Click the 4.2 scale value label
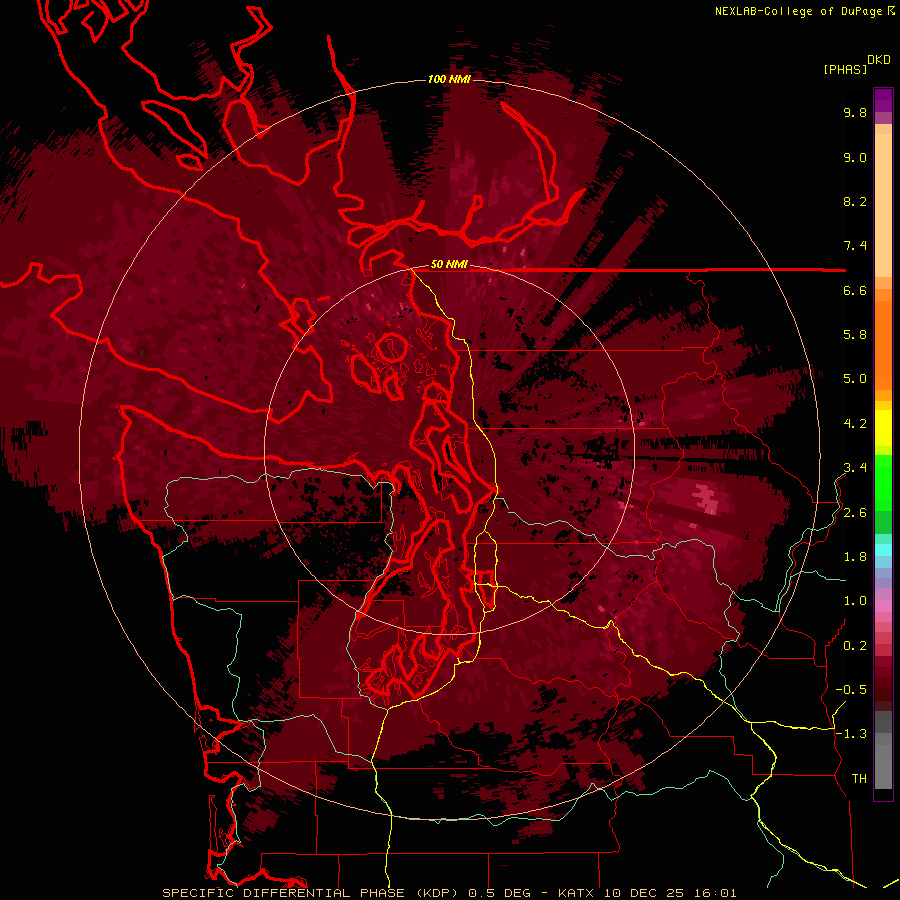Image resolution: width=900 pixels, height=900 pixels. 855,424
